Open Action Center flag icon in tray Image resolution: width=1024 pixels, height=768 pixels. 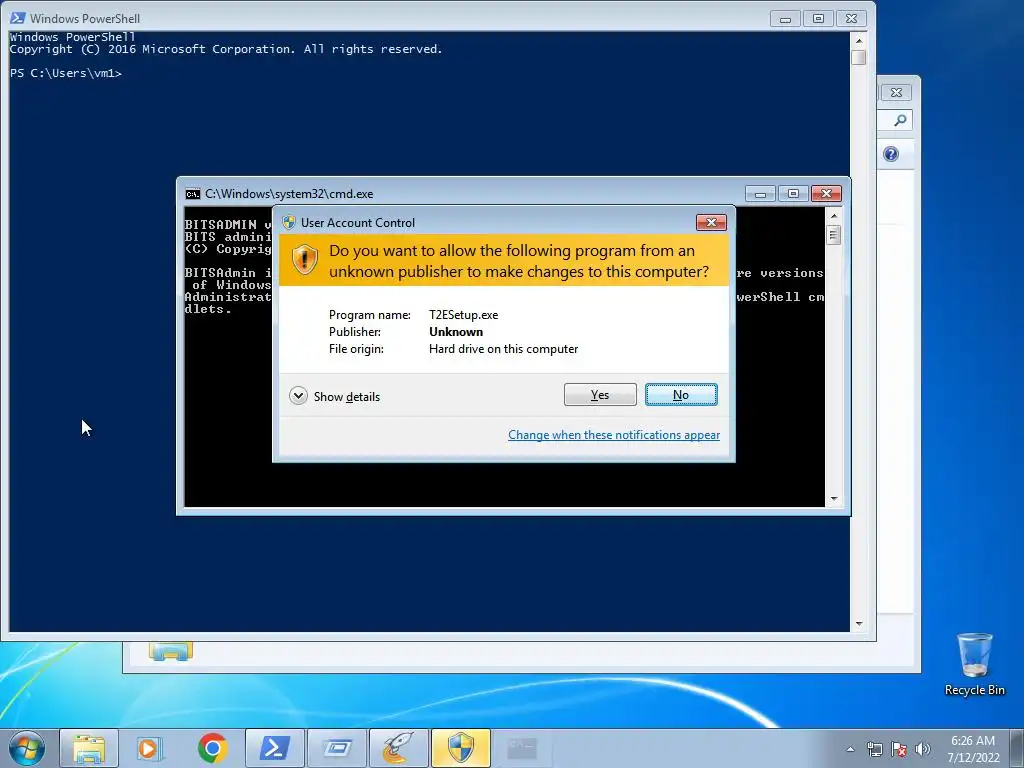(x=899, y=749)
